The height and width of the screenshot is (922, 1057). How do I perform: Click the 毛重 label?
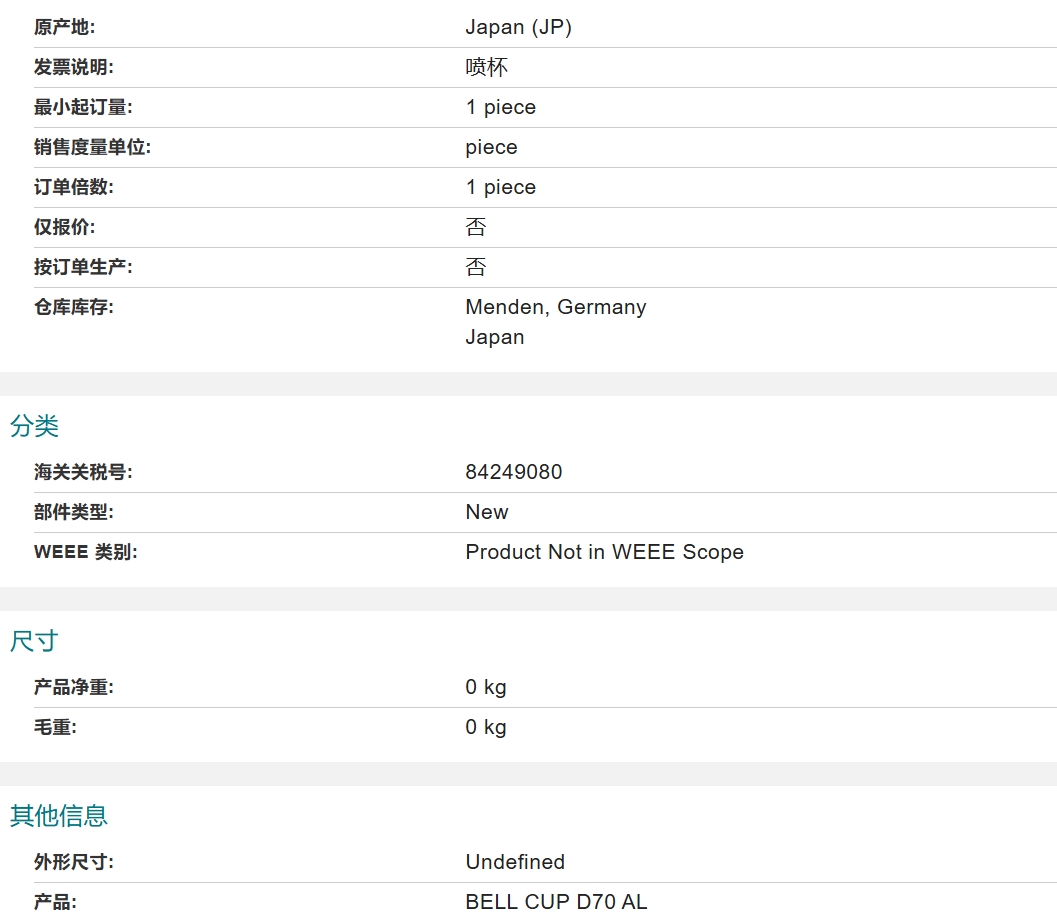pyautogui.click(x=55, y=727)
